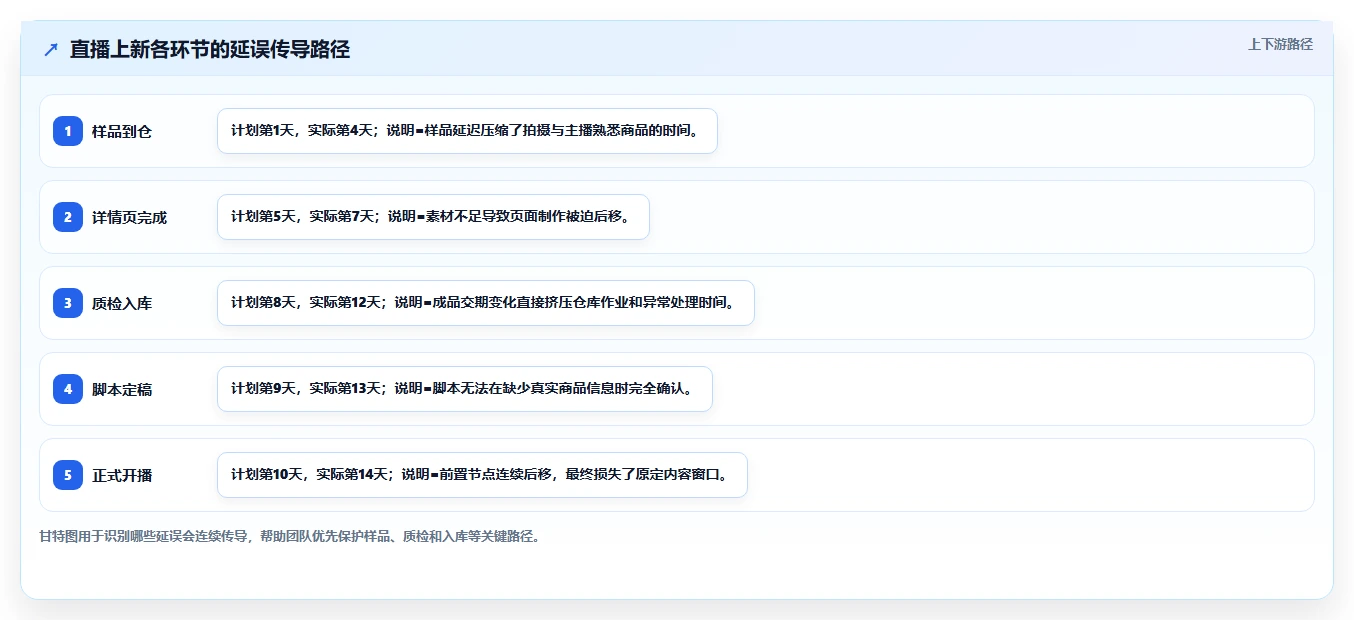Viewport: 1354px width, 620px height.
Task: Open the 计划第10天，实际第14天 detail box
Action: (482, 475)
